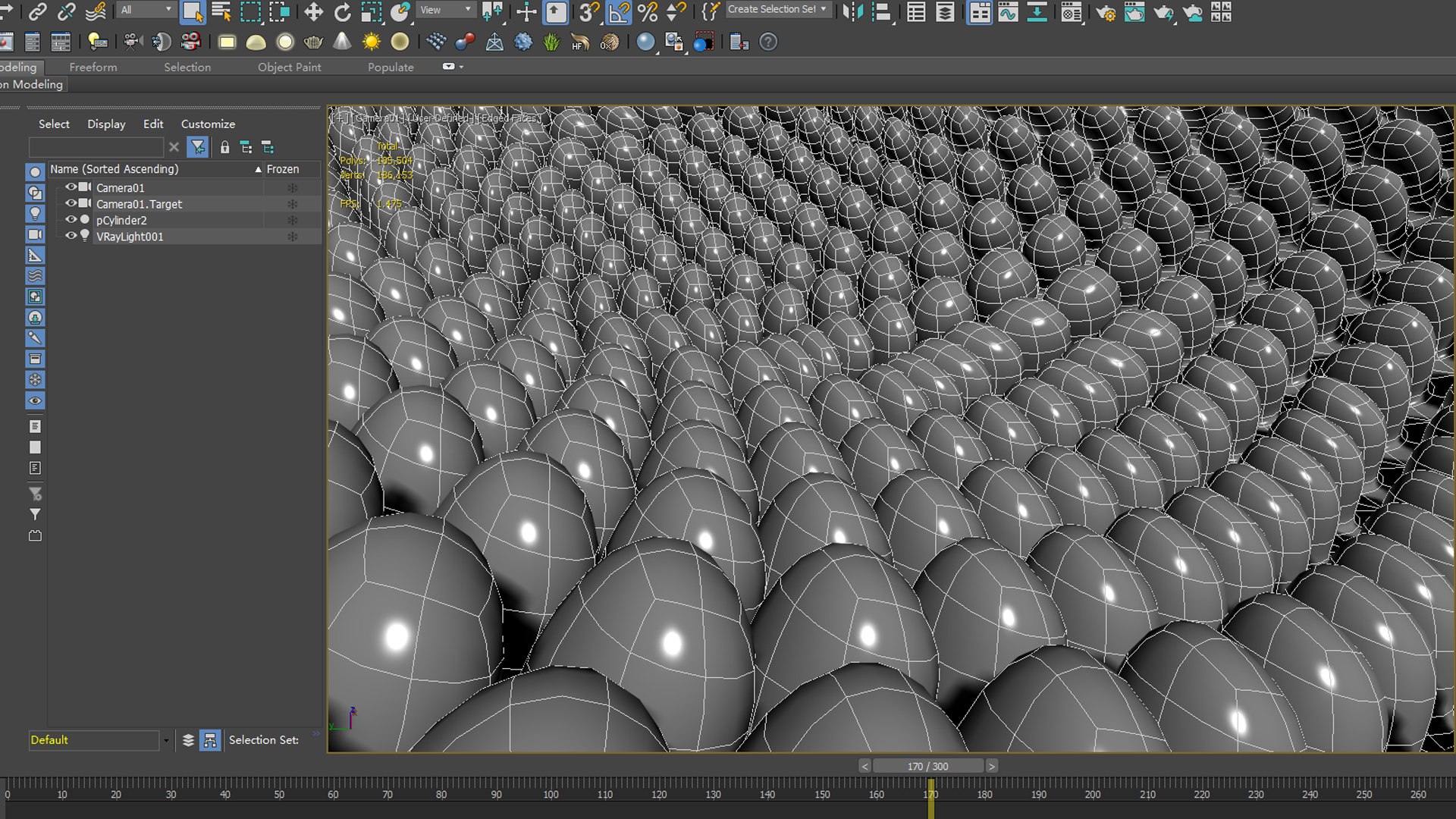
Task: Open the Customize menu in Scene Explorer
Action: [x=208, y=124]
